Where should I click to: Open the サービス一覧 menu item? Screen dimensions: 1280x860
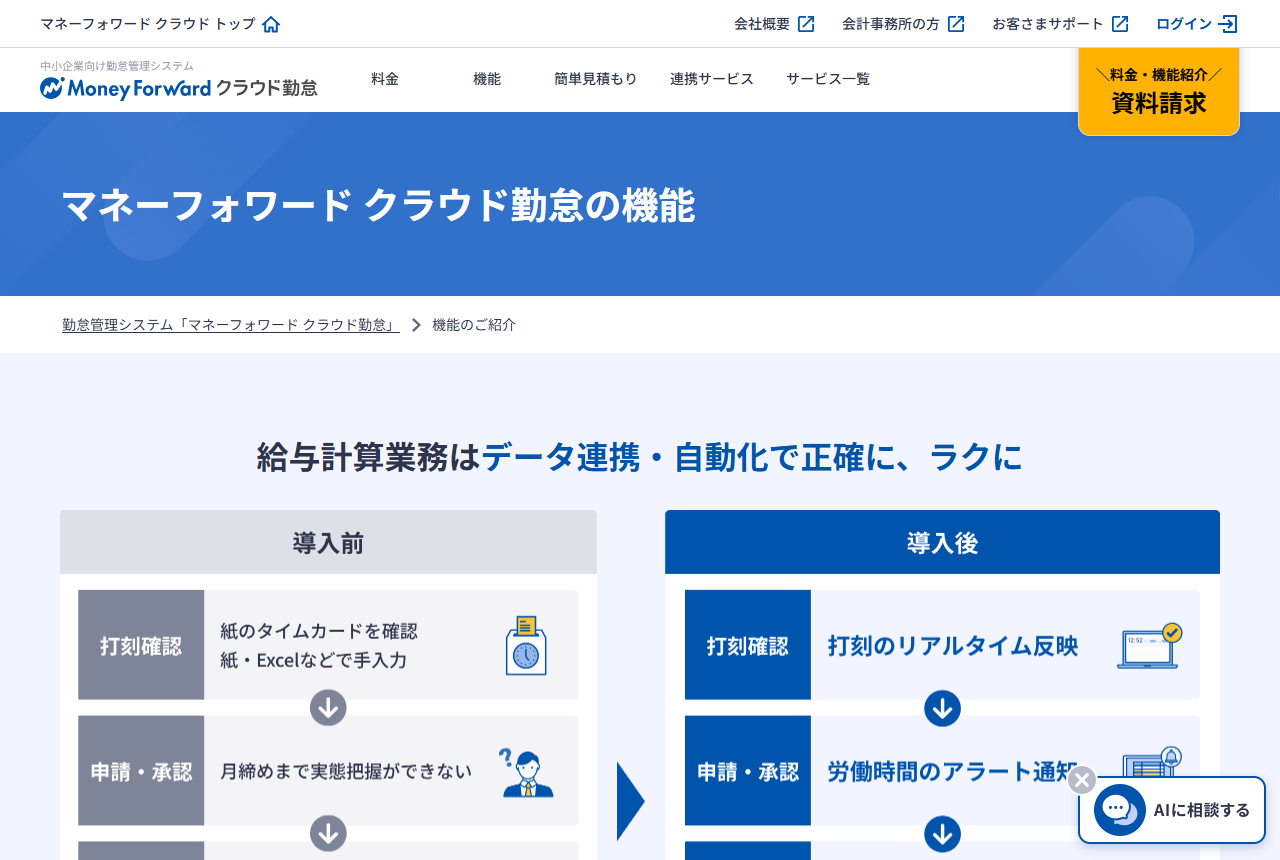coord(828,79)
